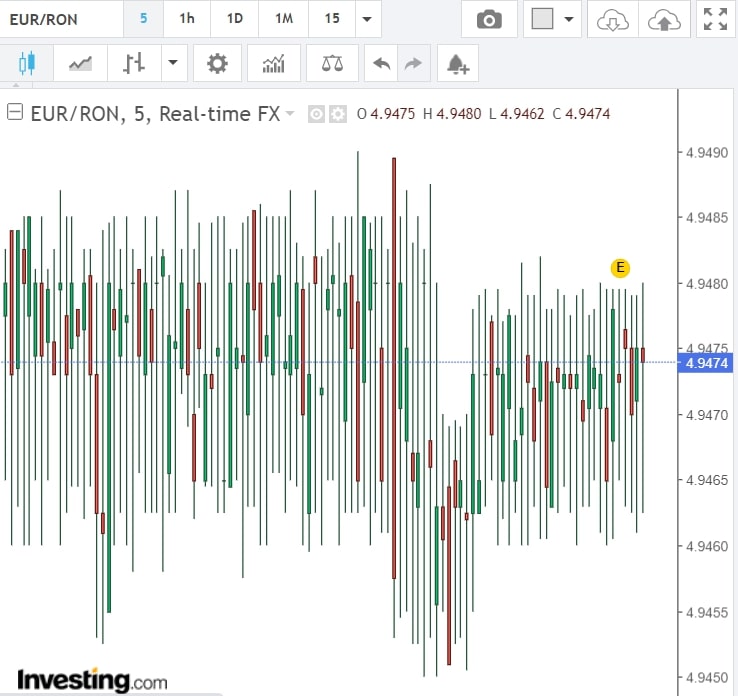Expand the time interval dropdown arrow

(x=369, y=19)
